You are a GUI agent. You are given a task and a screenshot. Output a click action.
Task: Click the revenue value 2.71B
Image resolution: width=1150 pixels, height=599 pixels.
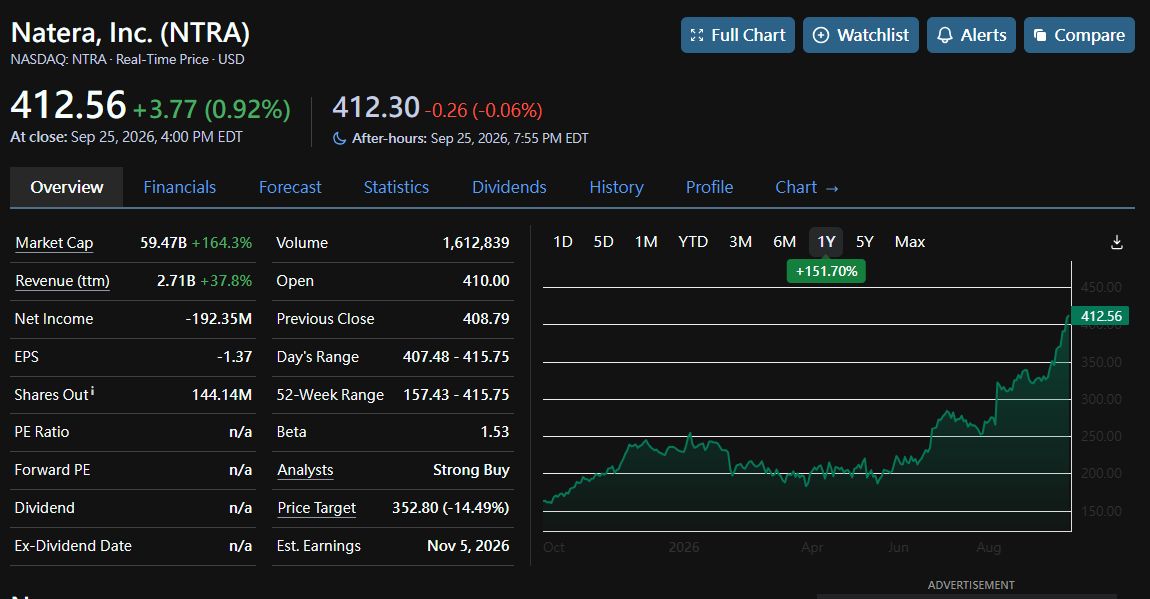click(176, 281)
